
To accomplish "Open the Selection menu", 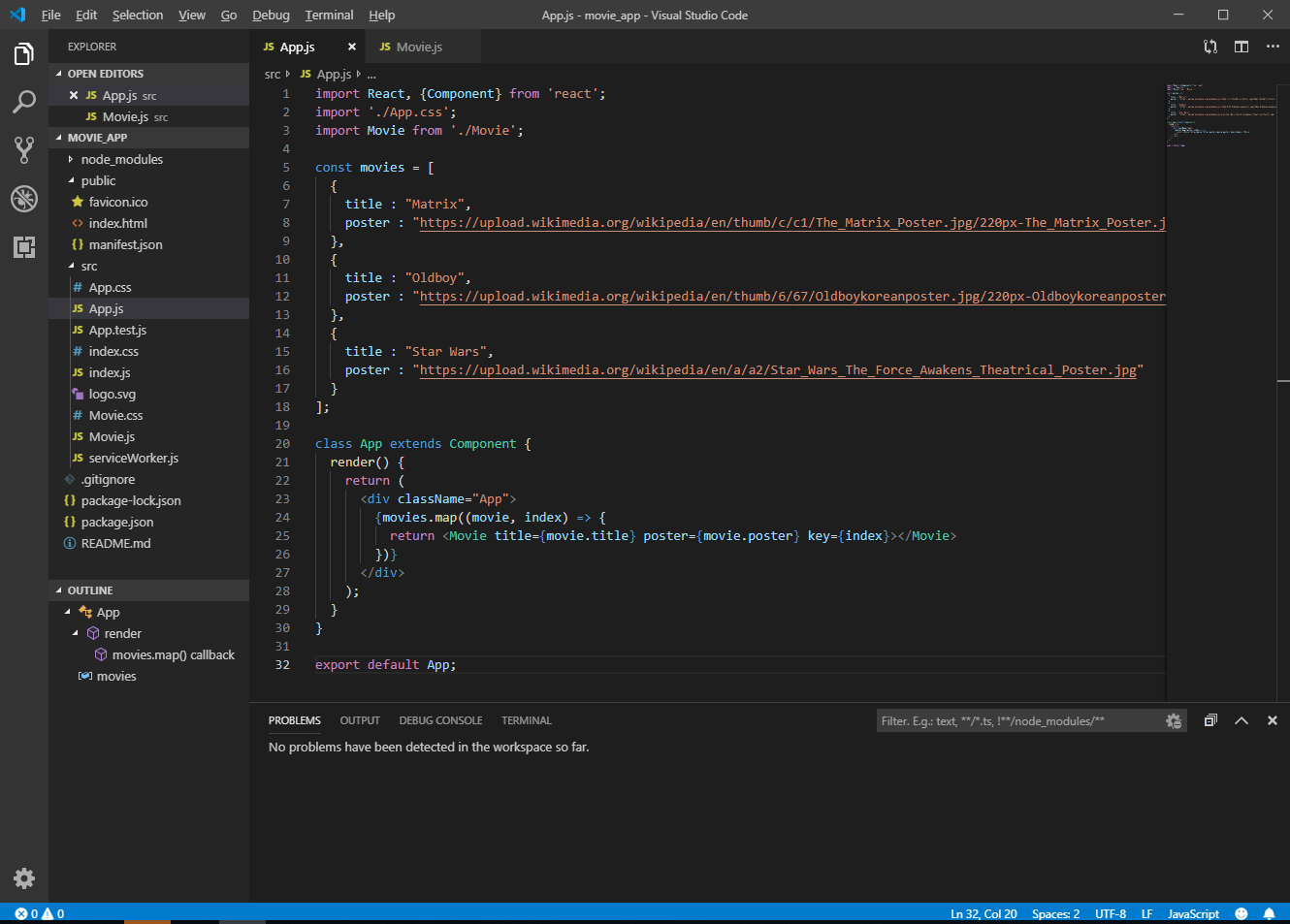I will tap(138, 15).
